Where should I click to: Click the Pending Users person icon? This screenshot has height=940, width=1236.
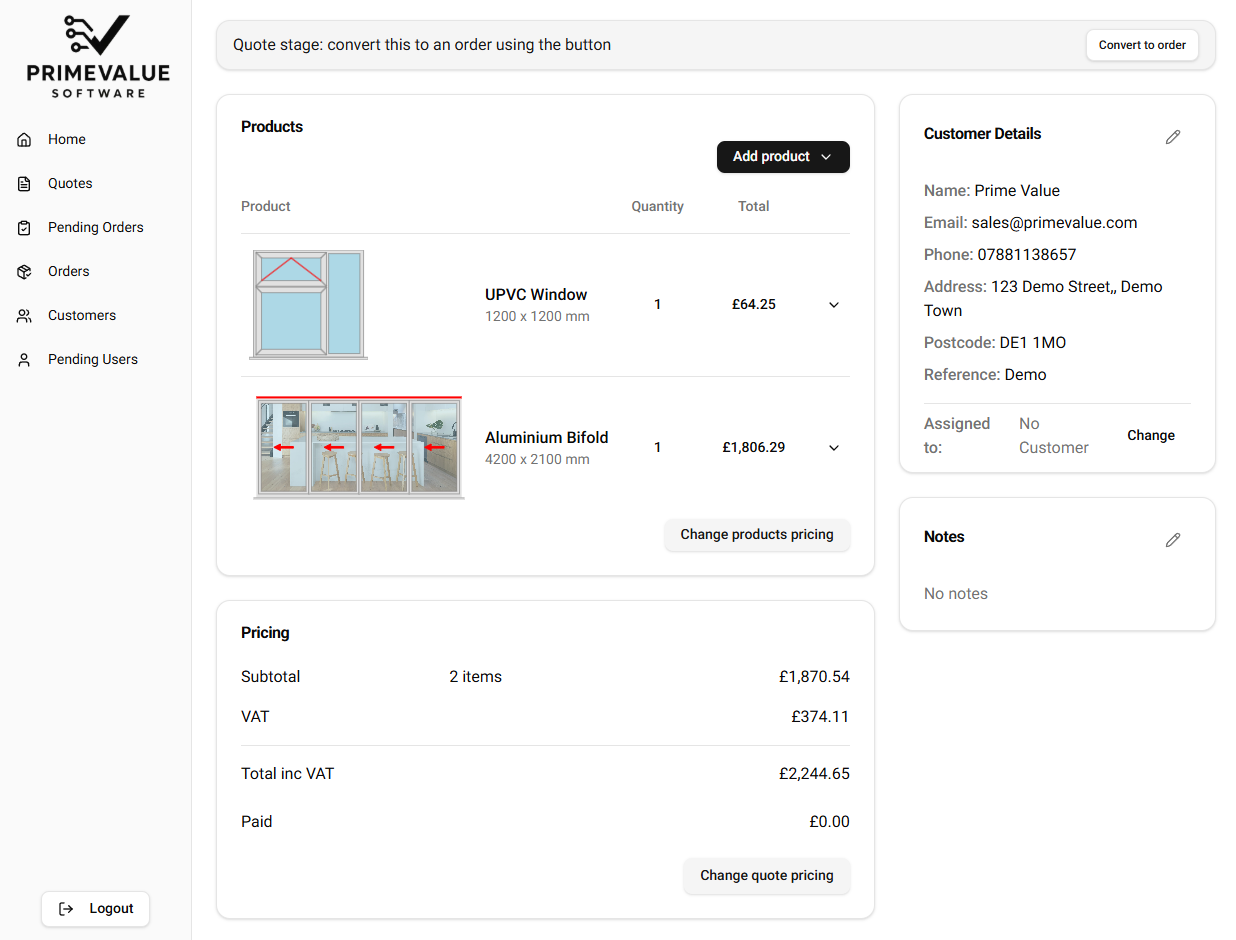23,359
